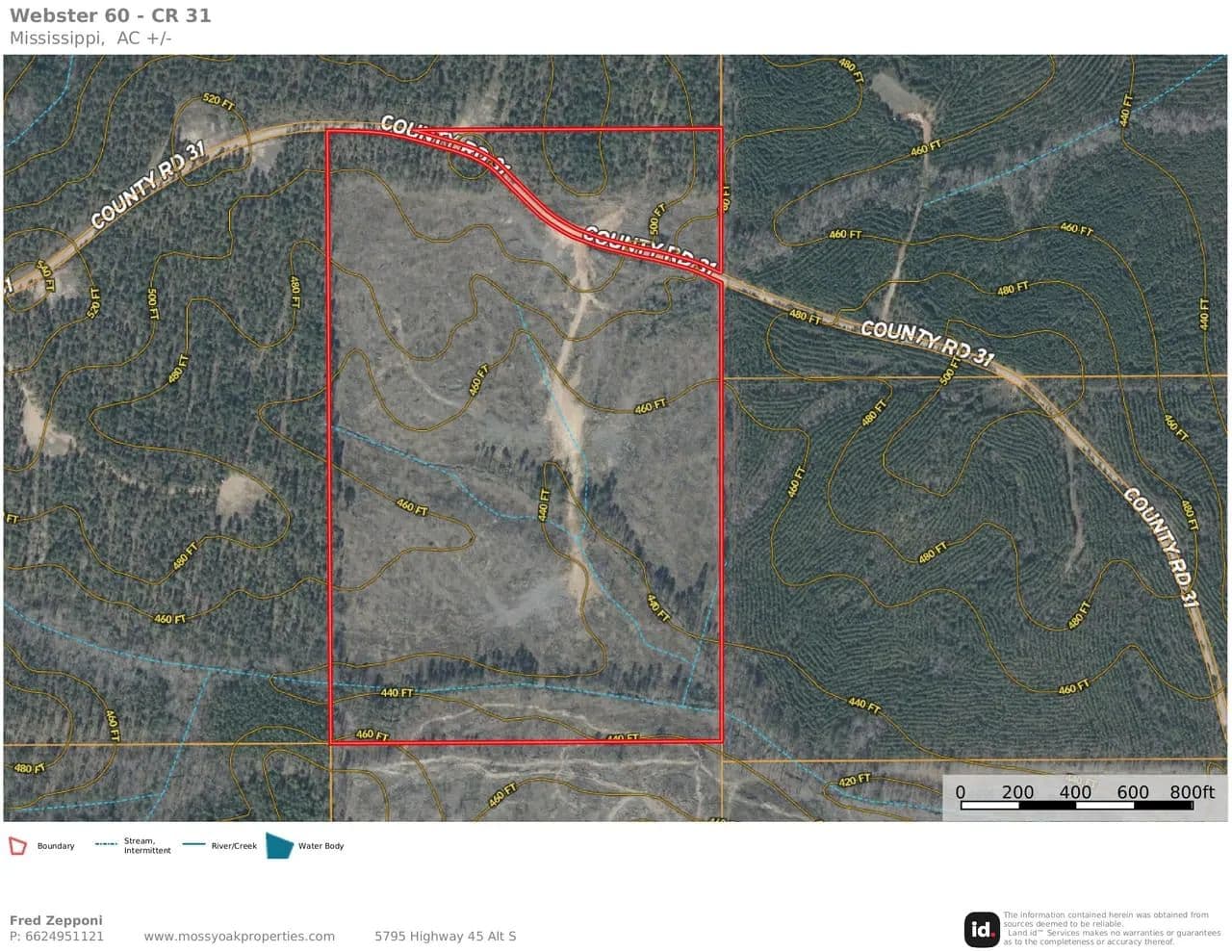Click the 800ft mark on scale bar
The height and width of the screenshot is (952, 1232).
[x=1192, y=792]
